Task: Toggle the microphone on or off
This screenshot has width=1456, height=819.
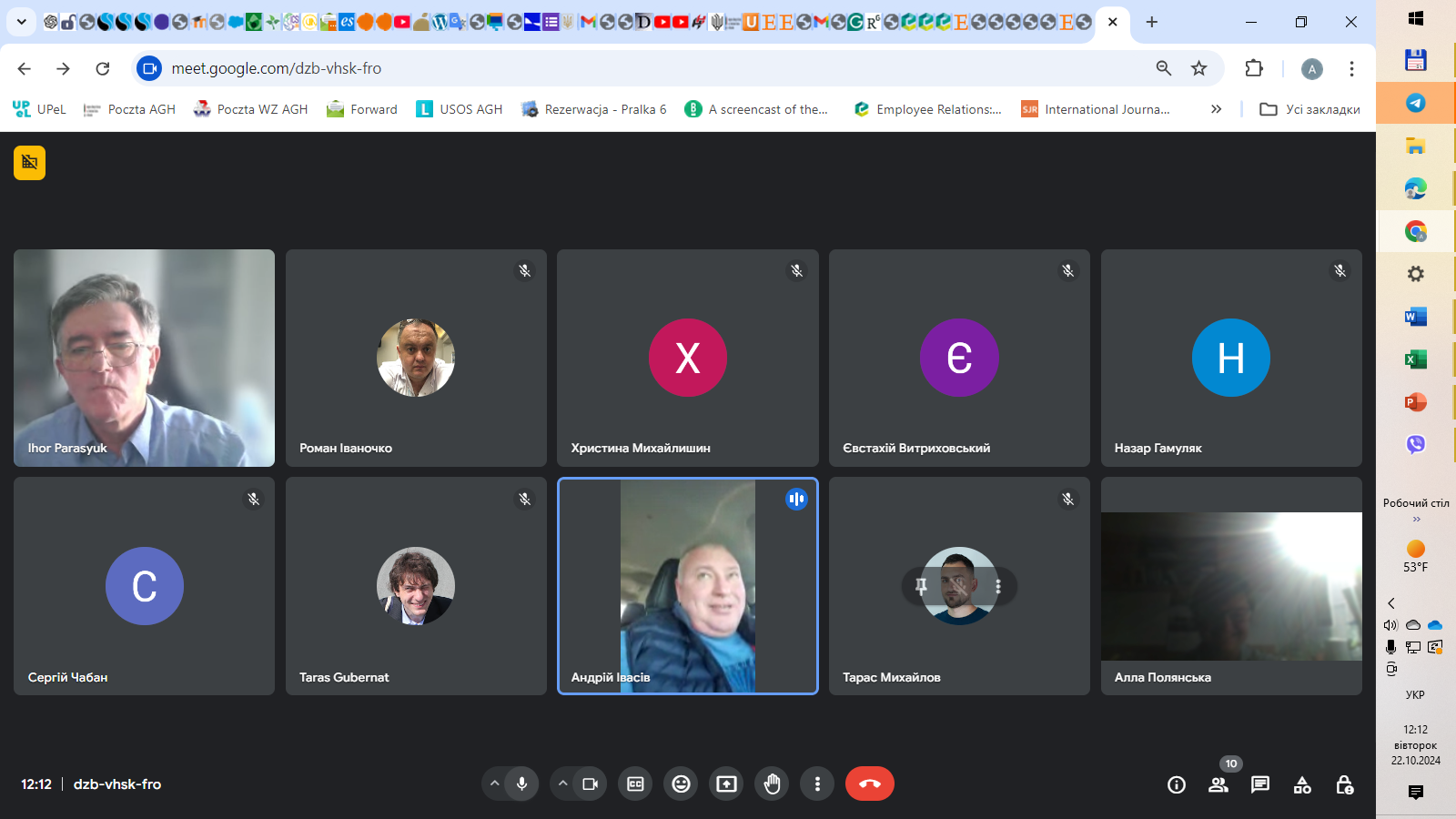Action: point(521,784)
